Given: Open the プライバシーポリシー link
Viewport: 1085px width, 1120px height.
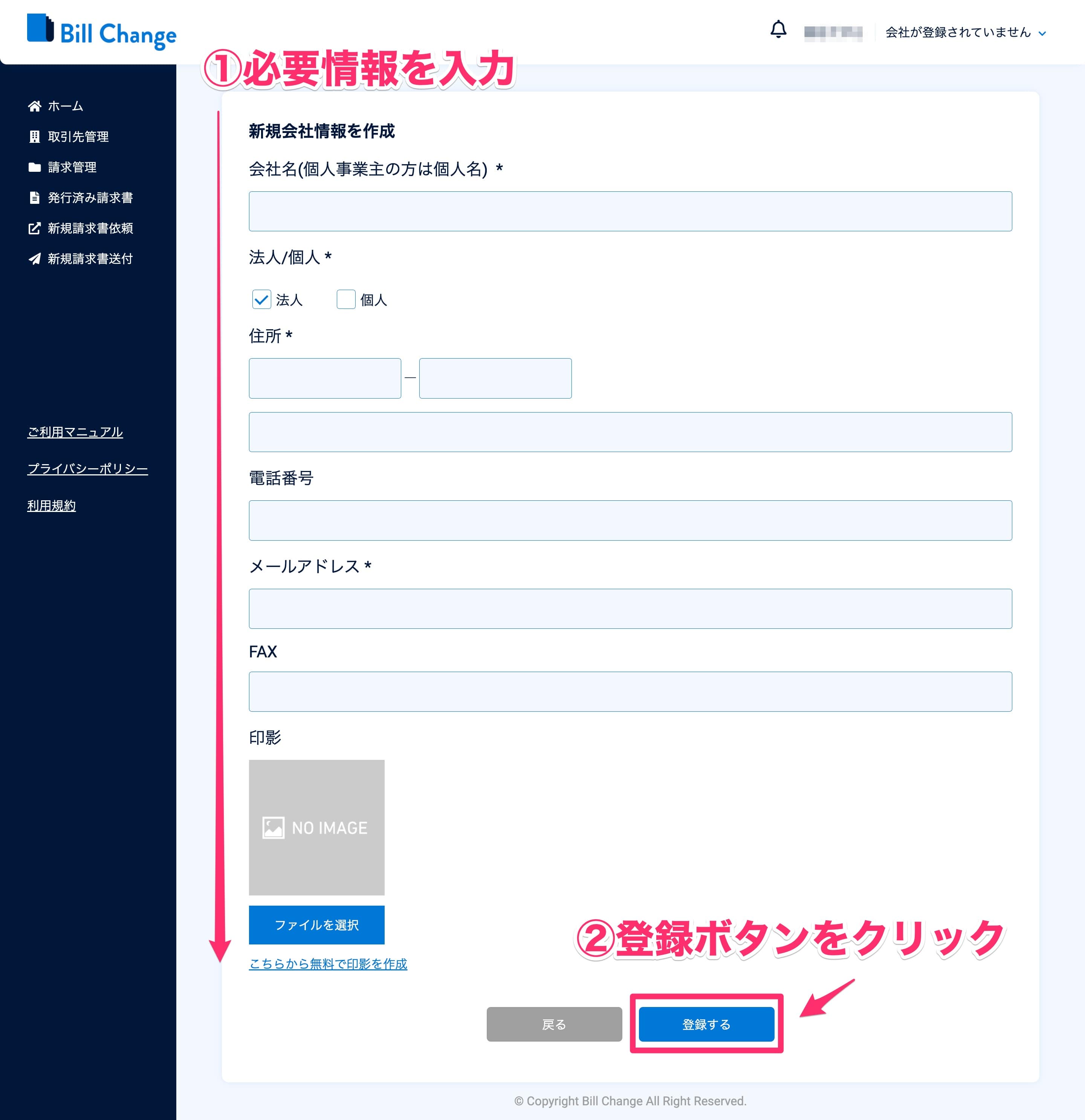Looking at the screenshot, I should pyautogui.click(x=87, y=469).
